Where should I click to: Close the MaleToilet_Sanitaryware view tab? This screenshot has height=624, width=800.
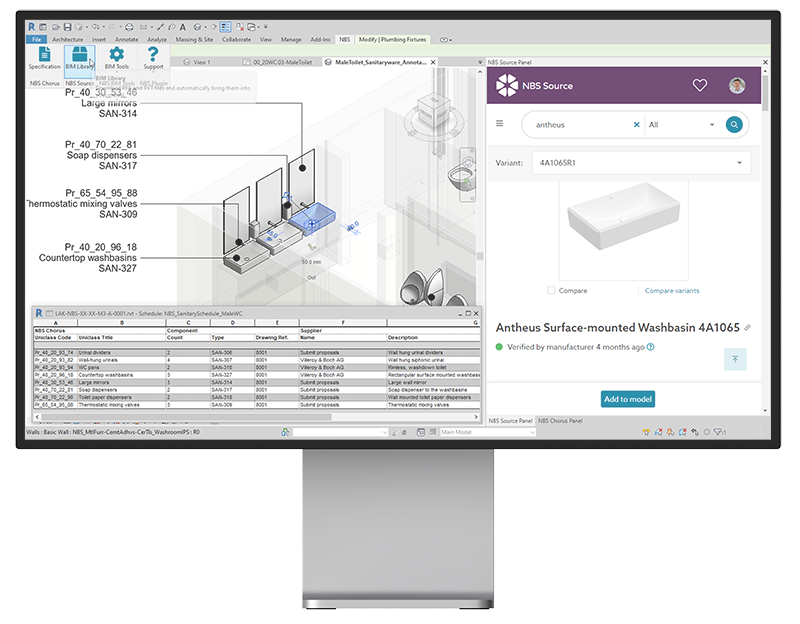pos(433,62)
